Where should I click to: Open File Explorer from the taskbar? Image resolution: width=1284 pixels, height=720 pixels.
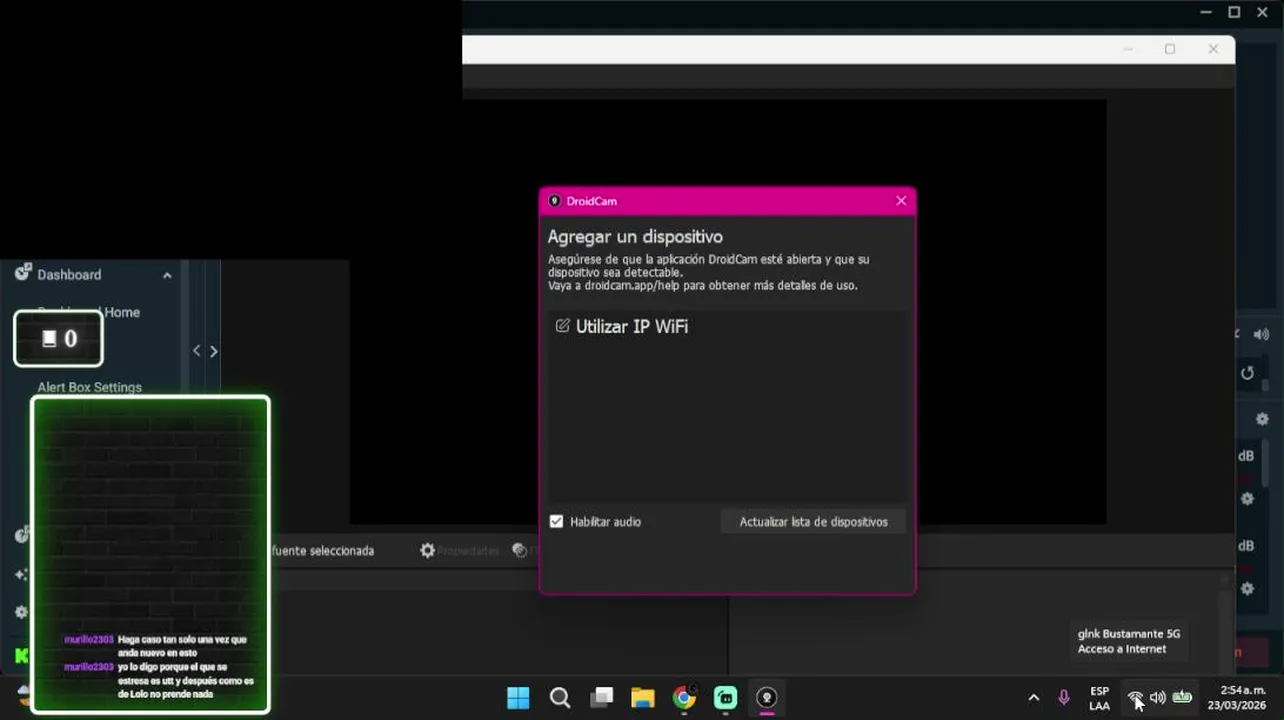click(642, 698)
